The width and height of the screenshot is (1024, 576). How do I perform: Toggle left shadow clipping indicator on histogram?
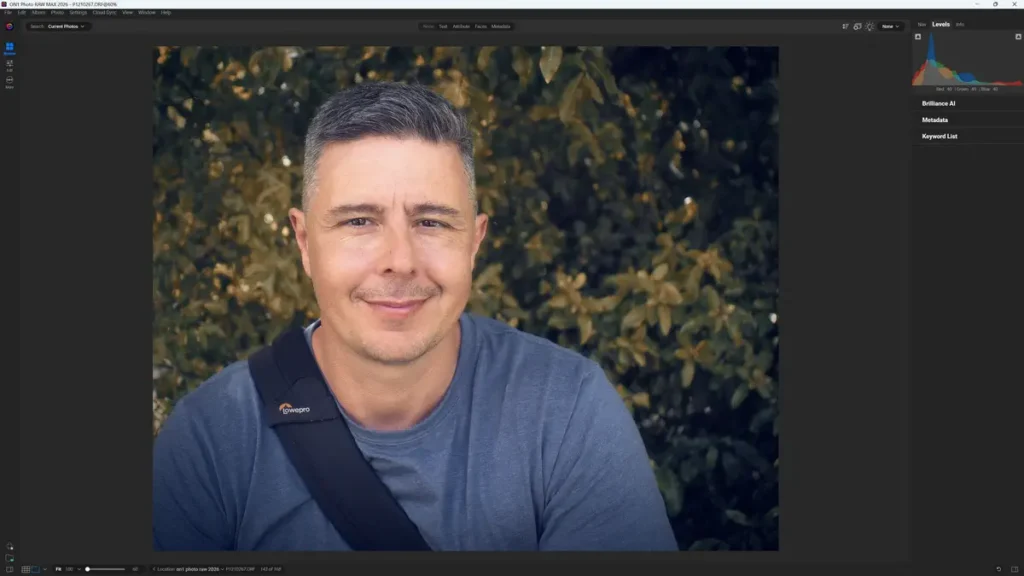[918, 37]
